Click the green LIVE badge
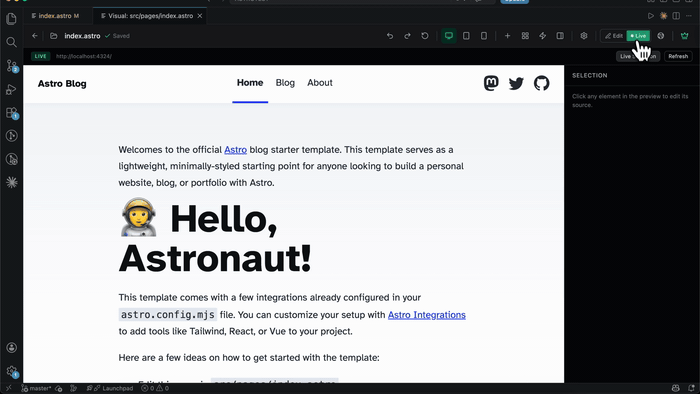700x394 pixels. [40, 56]
